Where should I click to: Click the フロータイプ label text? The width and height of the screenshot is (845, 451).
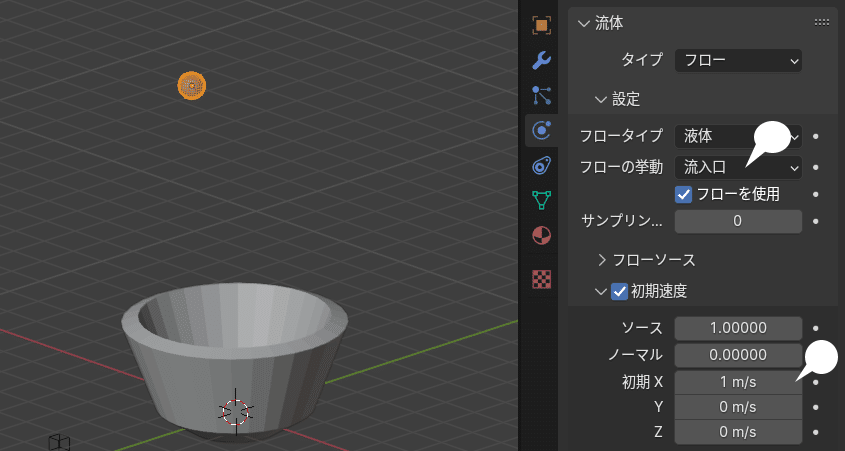[x=621, y=136]
